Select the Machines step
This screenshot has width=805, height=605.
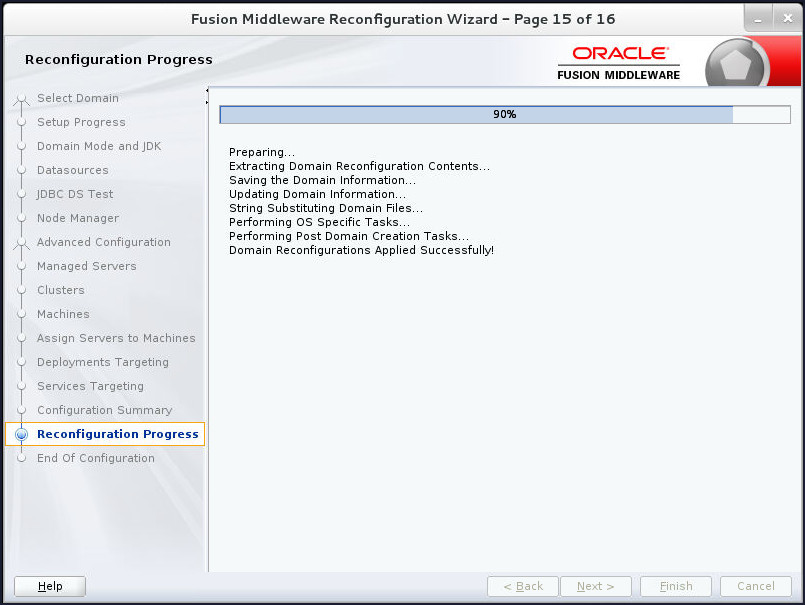click(63, 314)
